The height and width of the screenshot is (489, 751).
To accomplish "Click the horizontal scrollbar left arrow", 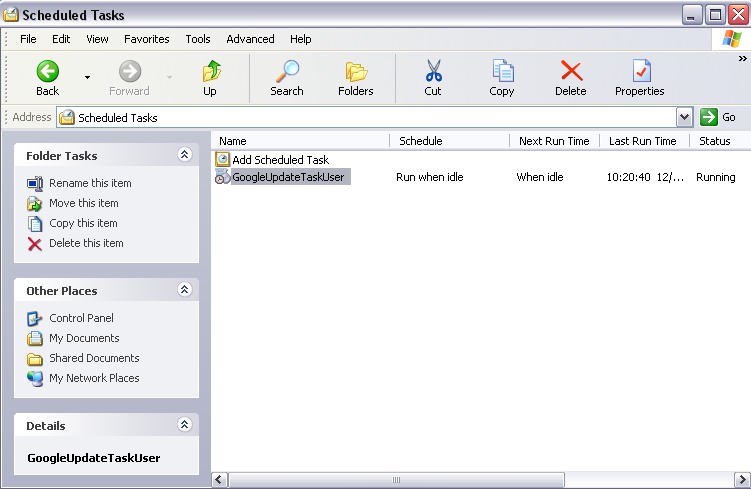I will pos(219,479).
